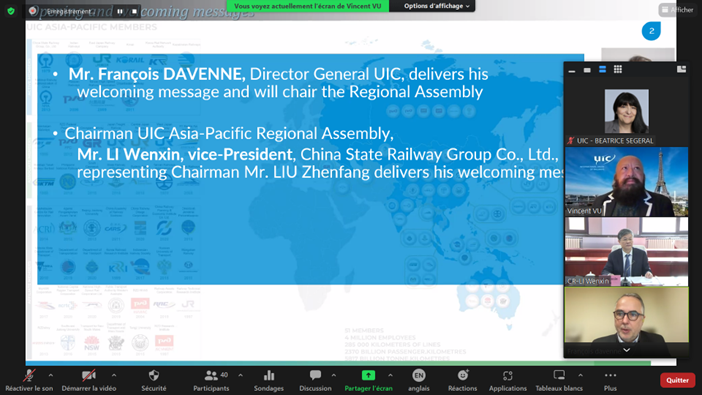The image size is (702, 395).
Task: Expand Options d'affichage dropdown
Action: 437,6
